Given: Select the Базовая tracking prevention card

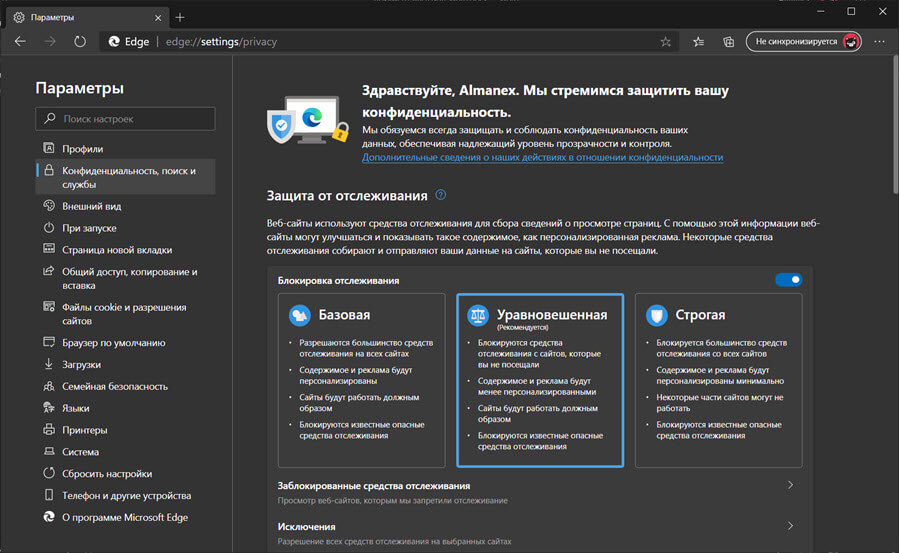Looking at the screenshot, I should [x=362, y=380].
